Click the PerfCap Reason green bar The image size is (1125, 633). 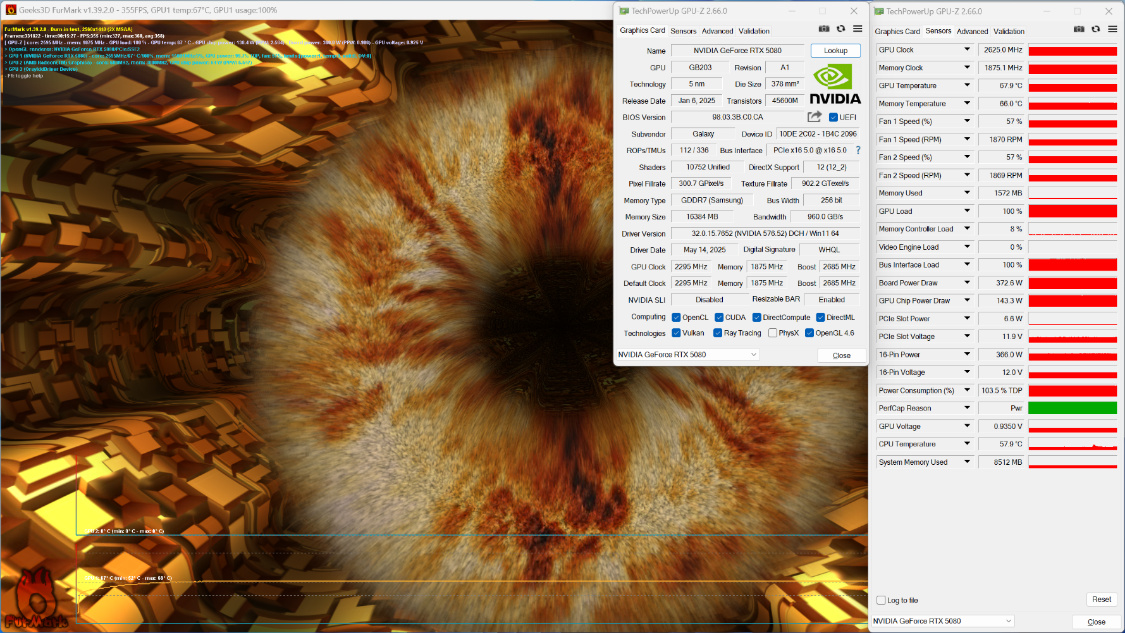coord(1073,408)
